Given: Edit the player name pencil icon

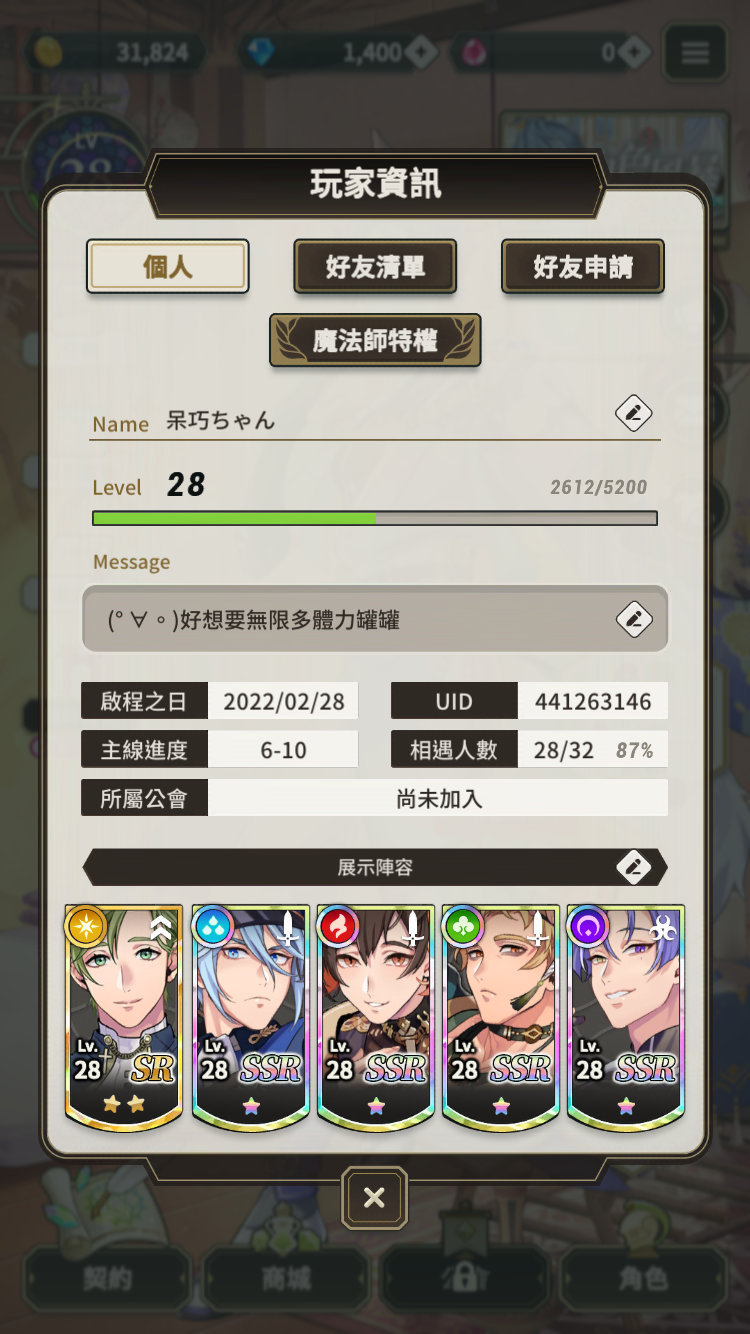Looking at the screenshot, I should pos(633,413).
